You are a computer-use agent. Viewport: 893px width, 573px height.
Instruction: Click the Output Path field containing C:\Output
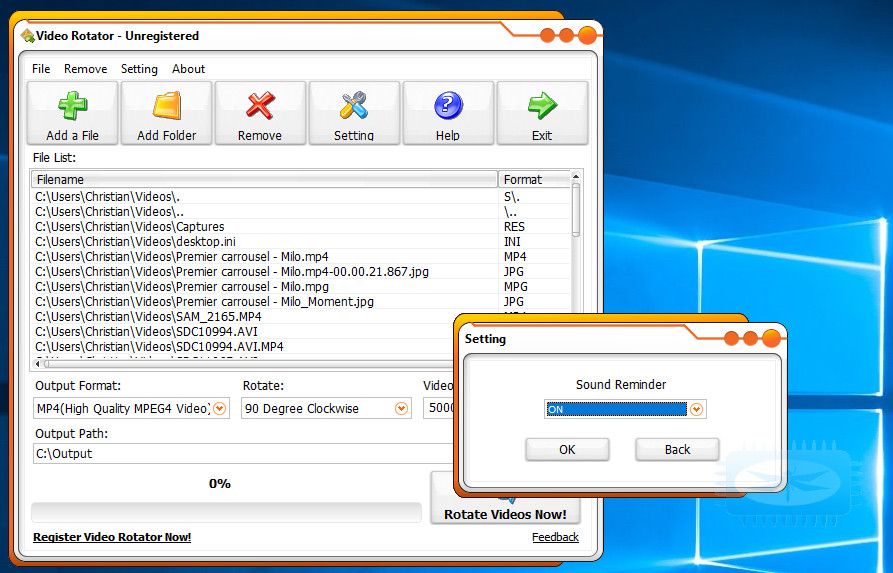click(244, 454)
